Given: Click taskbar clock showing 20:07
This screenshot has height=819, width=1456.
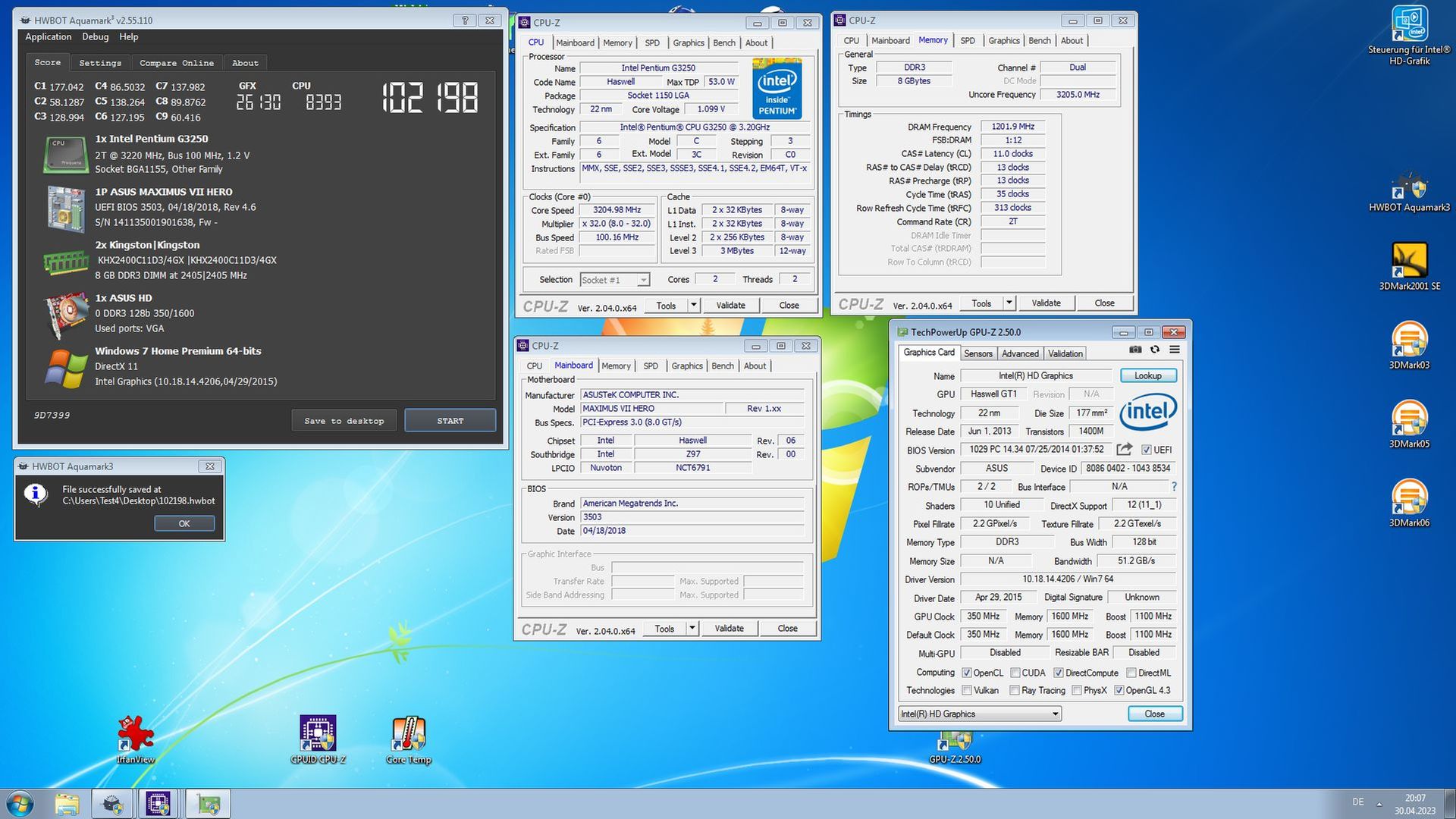Looking at the screenshot, I should click(1415, 804).
